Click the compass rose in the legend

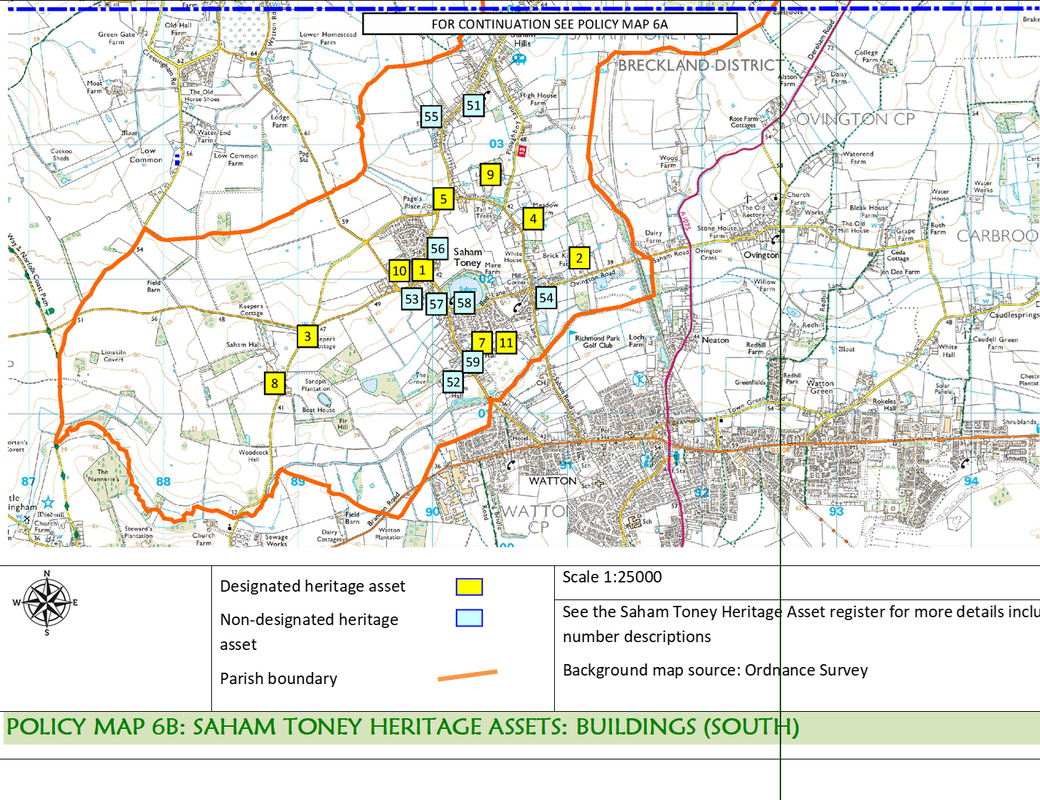[x=46, y=602]
